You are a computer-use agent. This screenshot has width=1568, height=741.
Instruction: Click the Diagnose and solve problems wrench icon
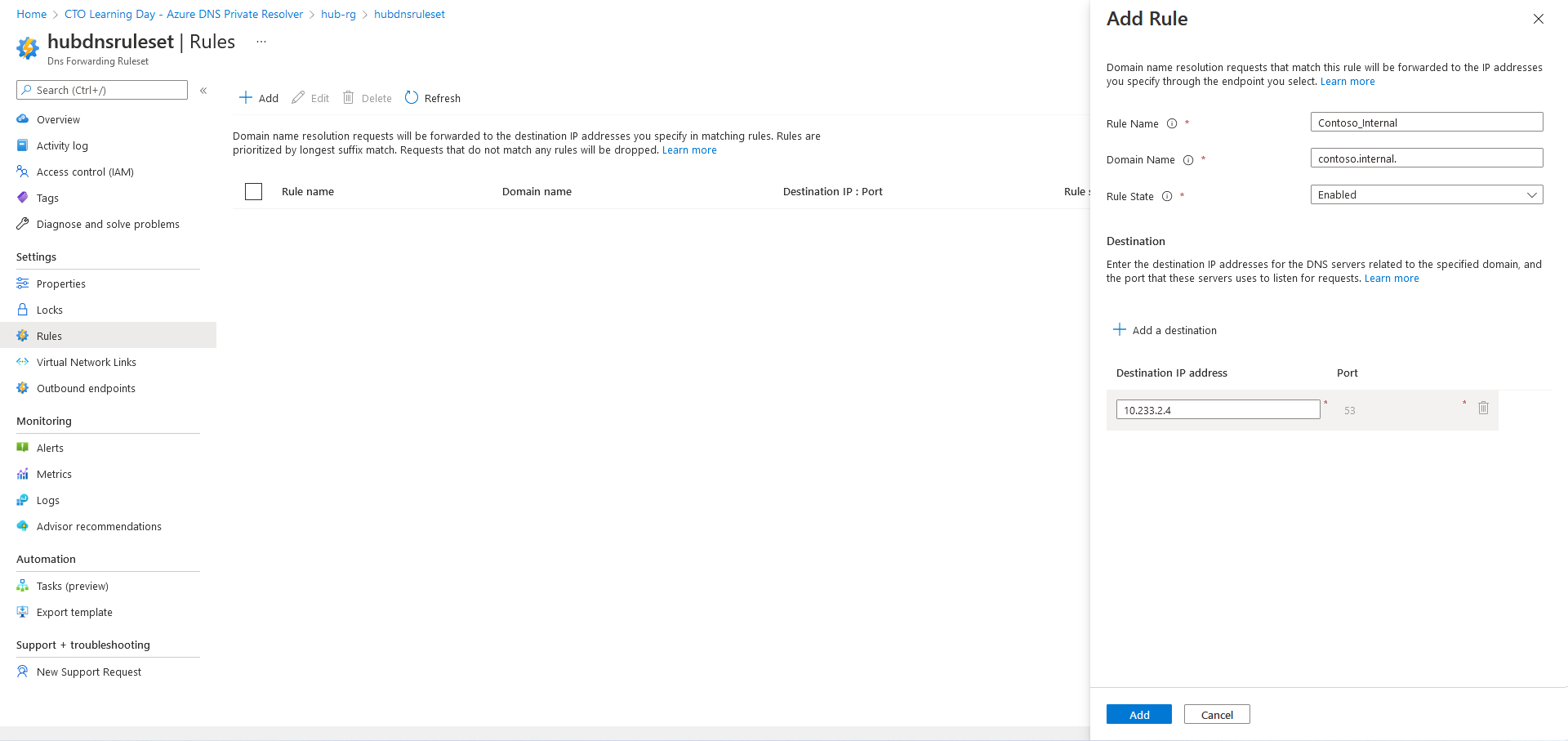pos(23,224)
